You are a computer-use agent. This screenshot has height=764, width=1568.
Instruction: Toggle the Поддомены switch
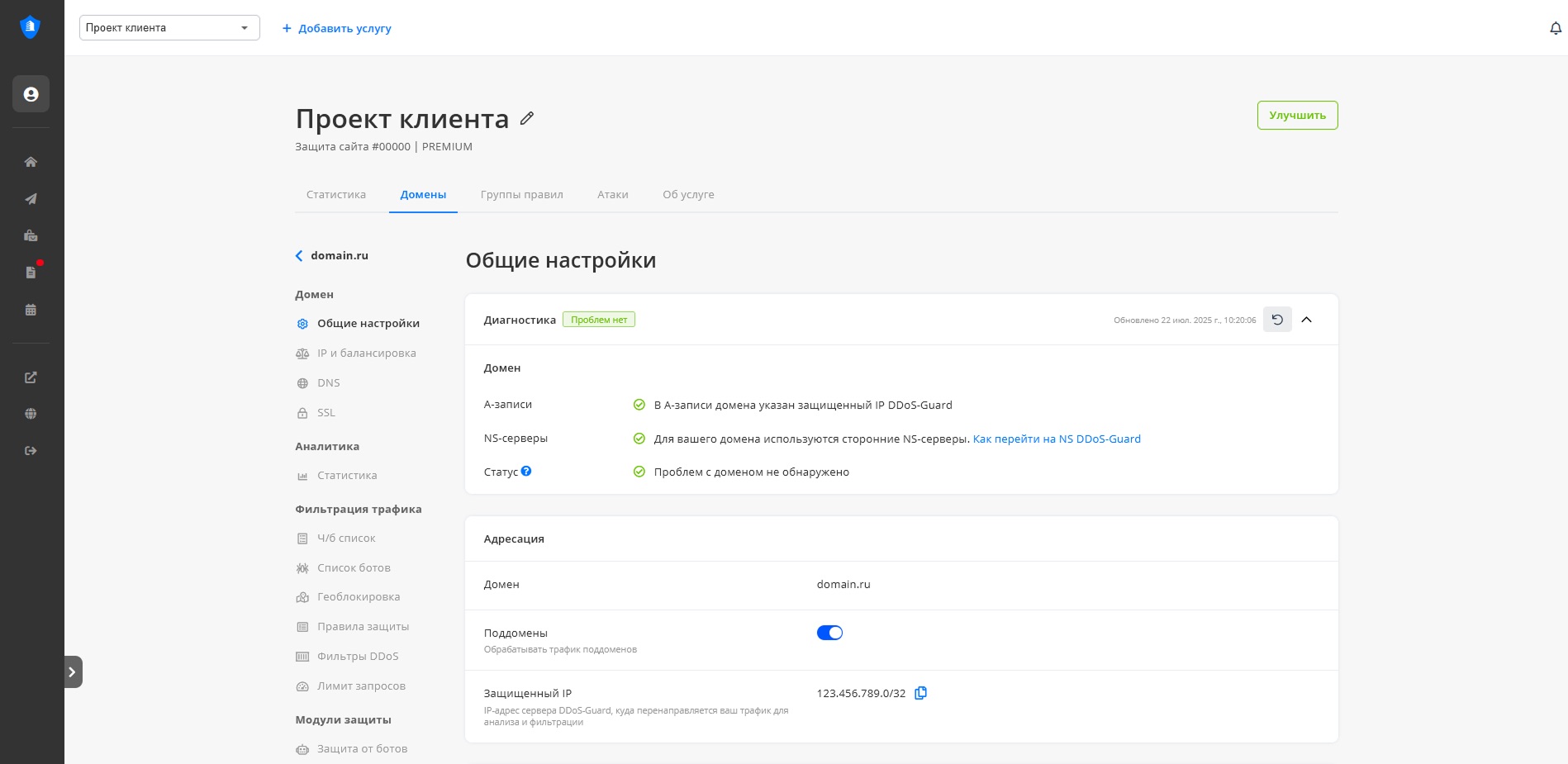tap(829, 633)
